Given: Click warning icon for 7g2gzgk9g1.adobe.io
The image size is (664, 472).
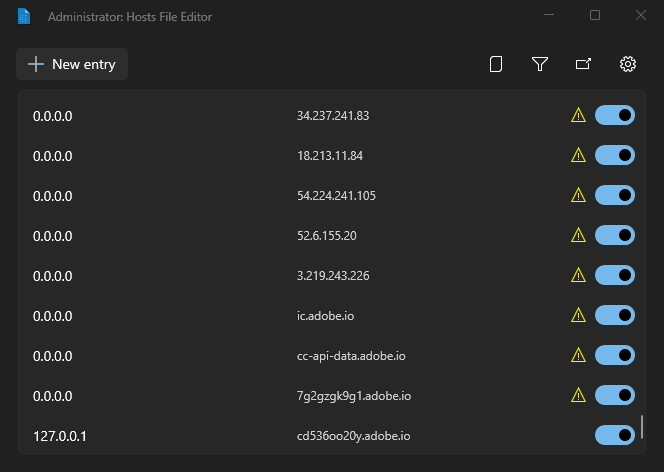Looking at the screenshot, I should [578, 395].
